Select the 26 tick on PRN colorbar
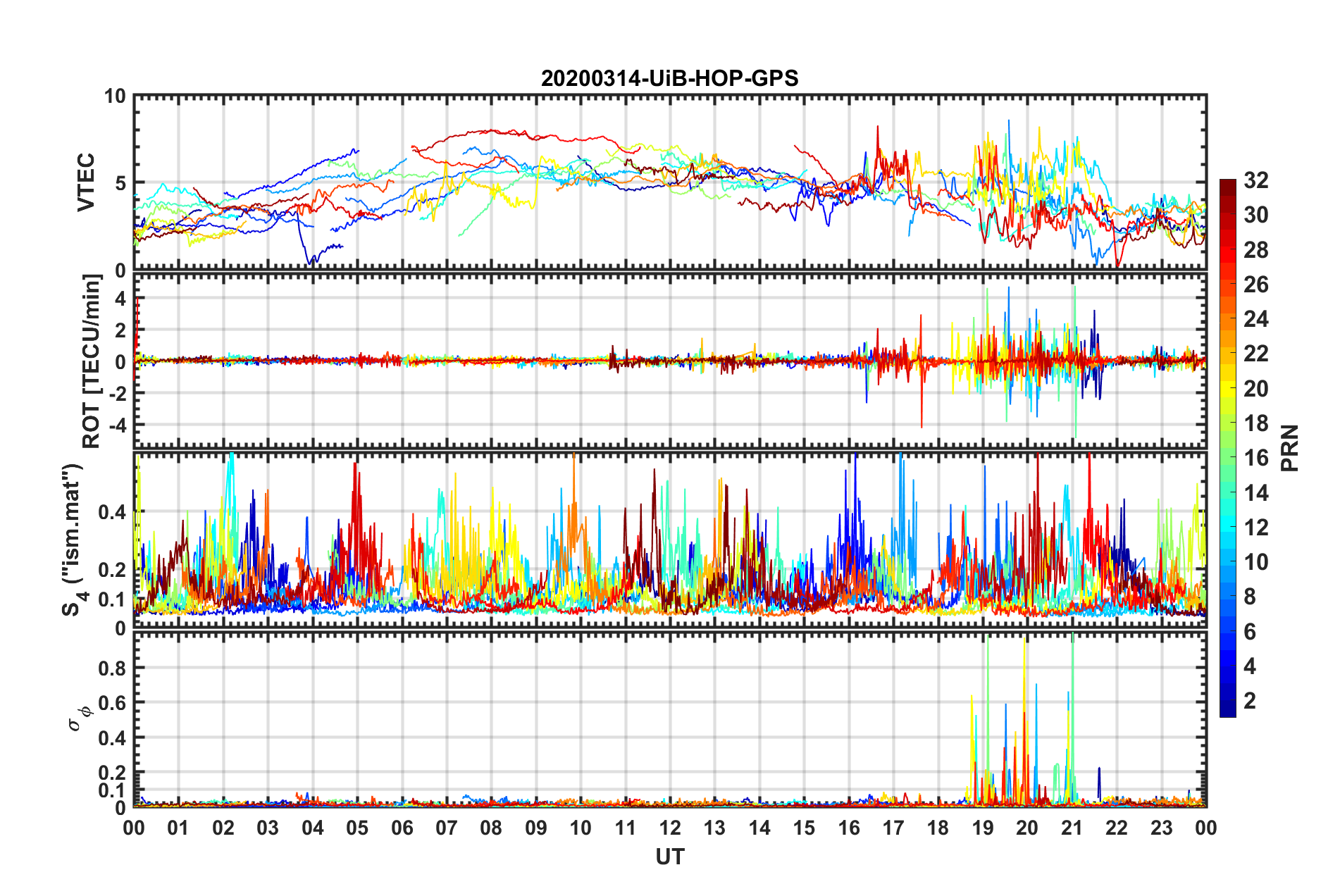The height and width of the screenshot is (896, 1340). (1256, 285)
